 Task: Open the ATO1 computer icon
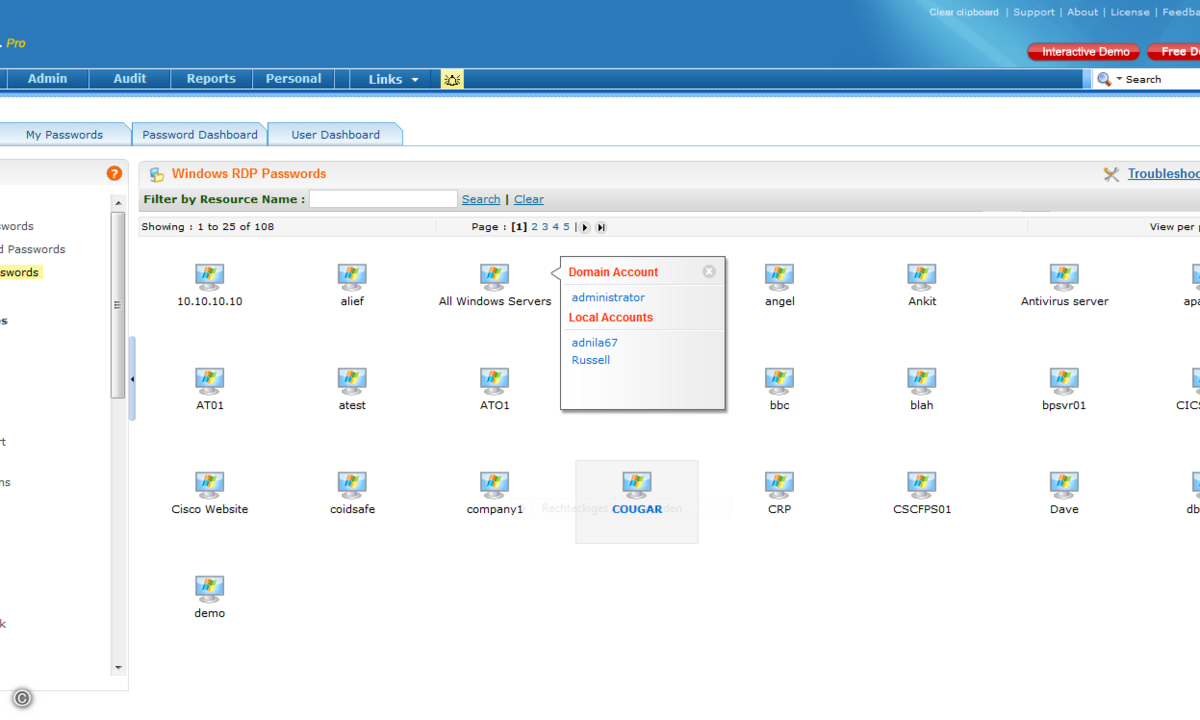coord(494,380)
